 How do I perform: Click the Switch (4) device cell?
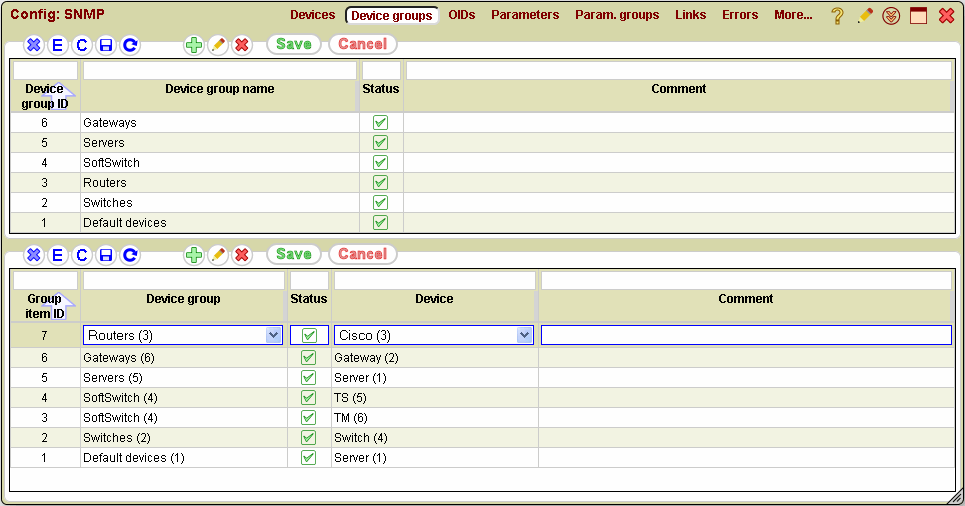pyautogui.click(x=434, y=438)
